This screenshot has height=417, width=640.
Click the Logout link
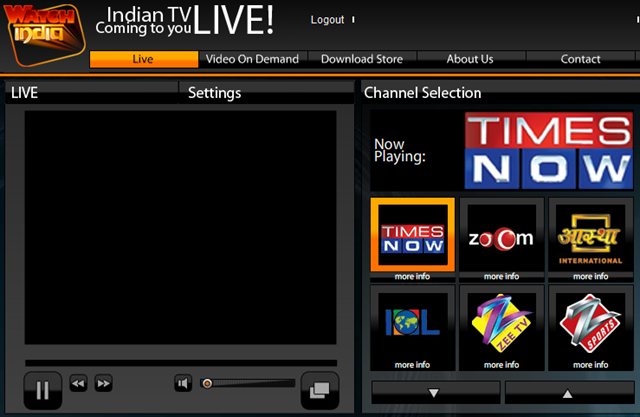coord(327,20)
